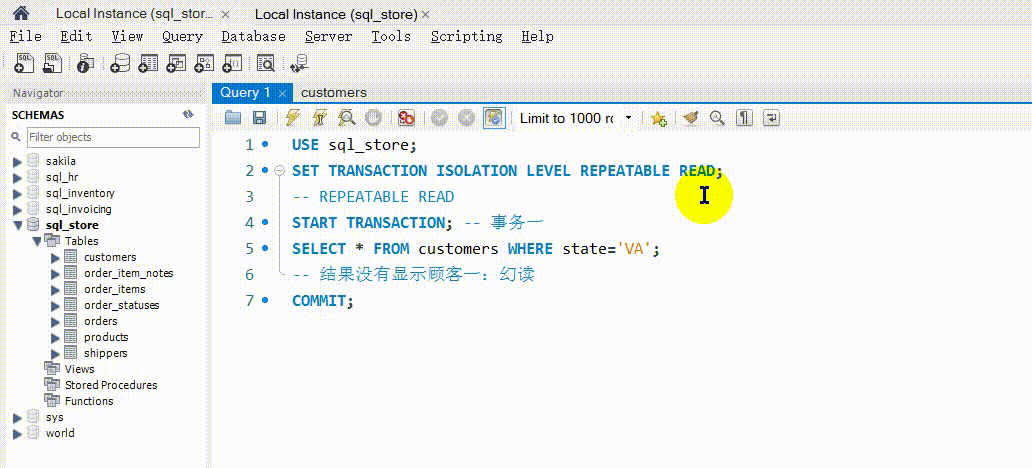Screen dimensions: 1032x468
Task: Expand the sys schema
Action: click(x=16, y=417)
